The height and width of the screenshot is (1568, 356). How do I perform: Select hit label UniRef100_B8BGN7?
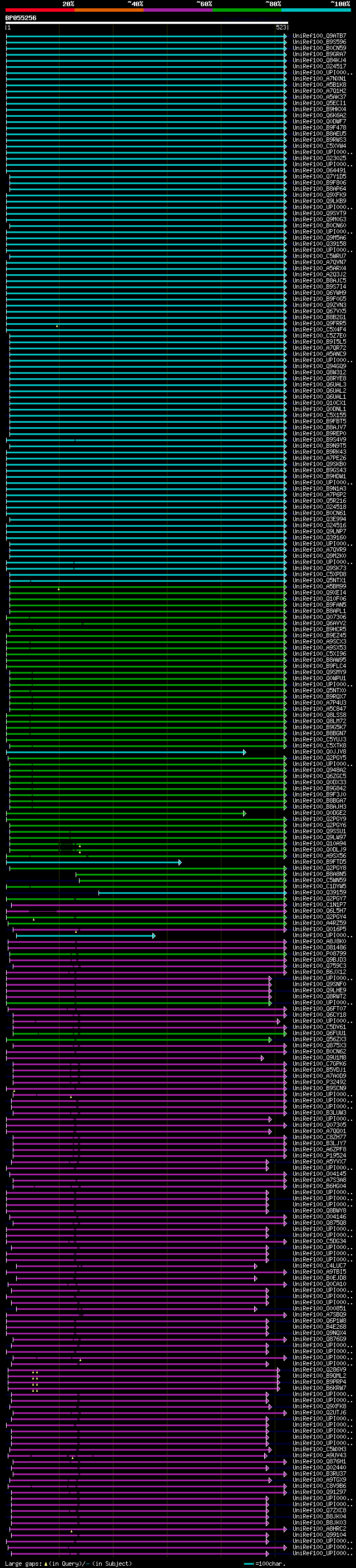(319, 734)
